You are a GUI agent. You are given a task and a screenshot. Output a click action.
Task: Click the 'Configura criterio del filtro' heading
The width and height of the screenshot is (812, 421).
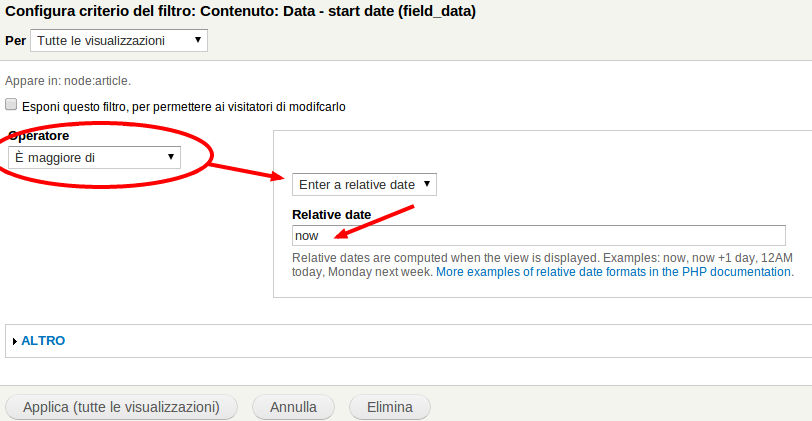tap(240, 11)
